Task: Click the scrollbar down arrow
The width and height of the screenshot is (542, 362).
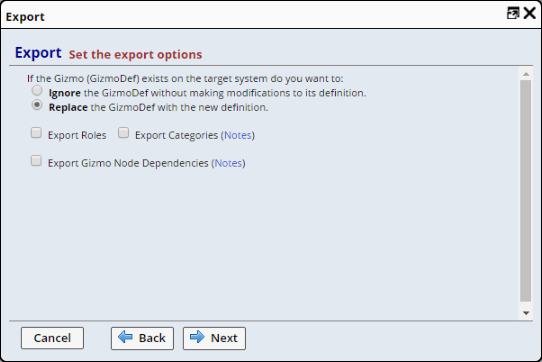Action: pos(526,313)
